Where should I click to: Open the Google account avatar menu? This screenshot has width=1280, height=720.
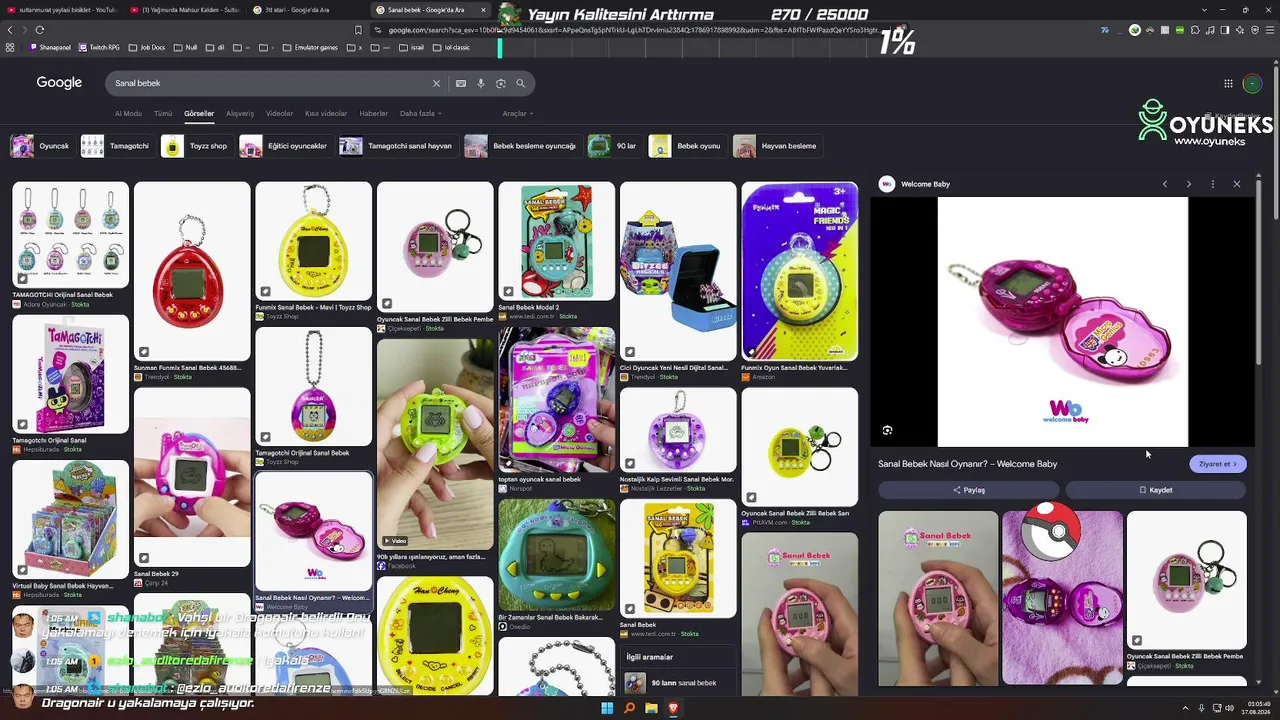click(1252, 83)
